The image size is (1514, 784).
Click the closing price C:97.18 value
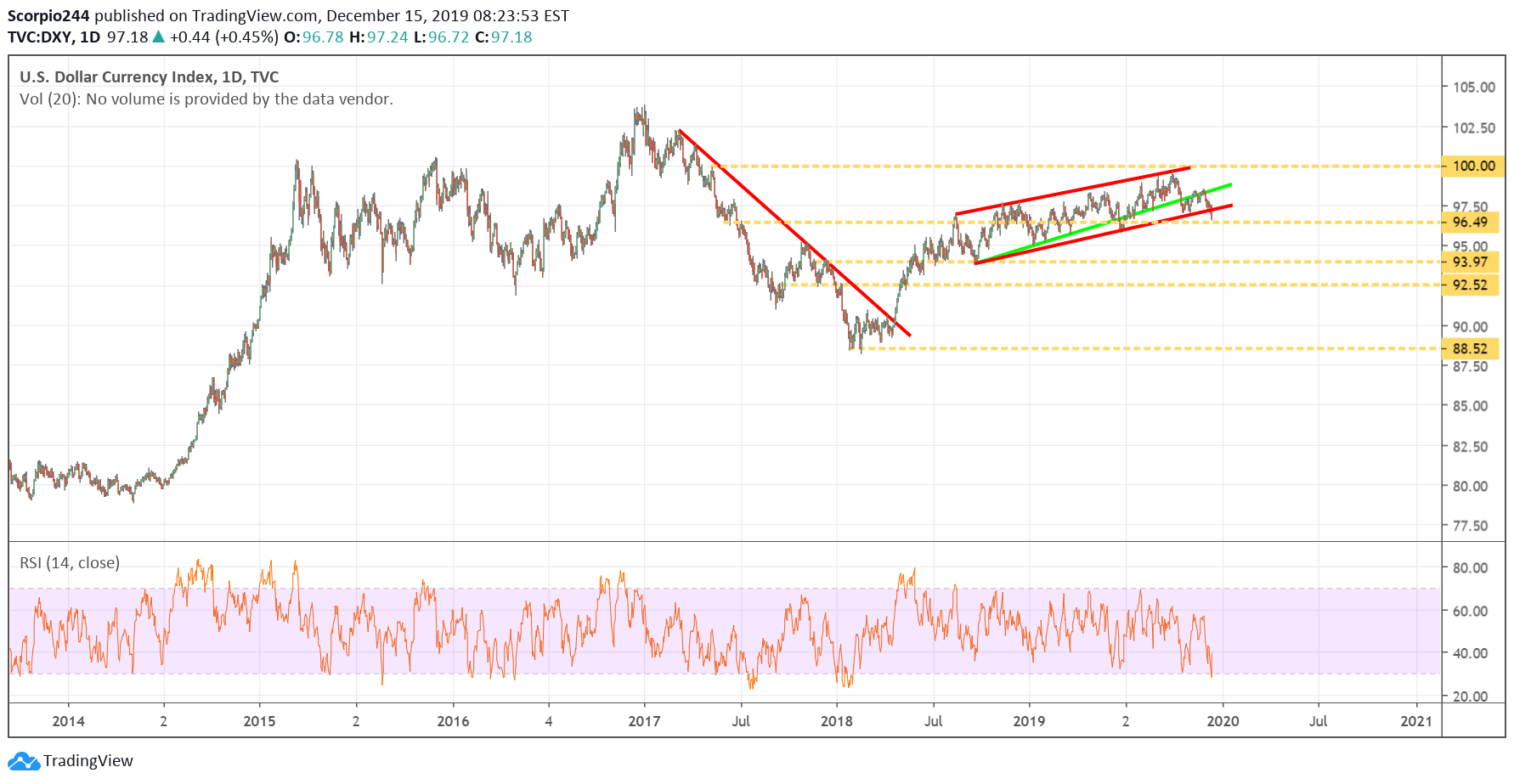pyautogui.click(x=504, y=37)
